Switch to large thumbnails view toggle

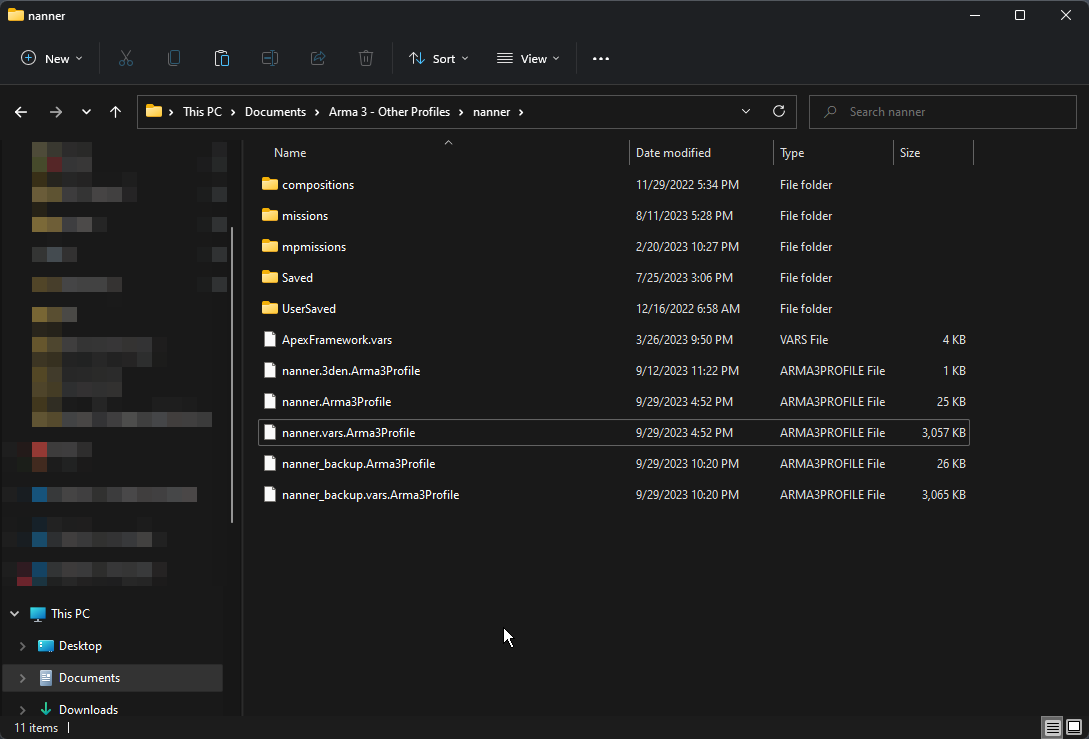point(1073,727)
